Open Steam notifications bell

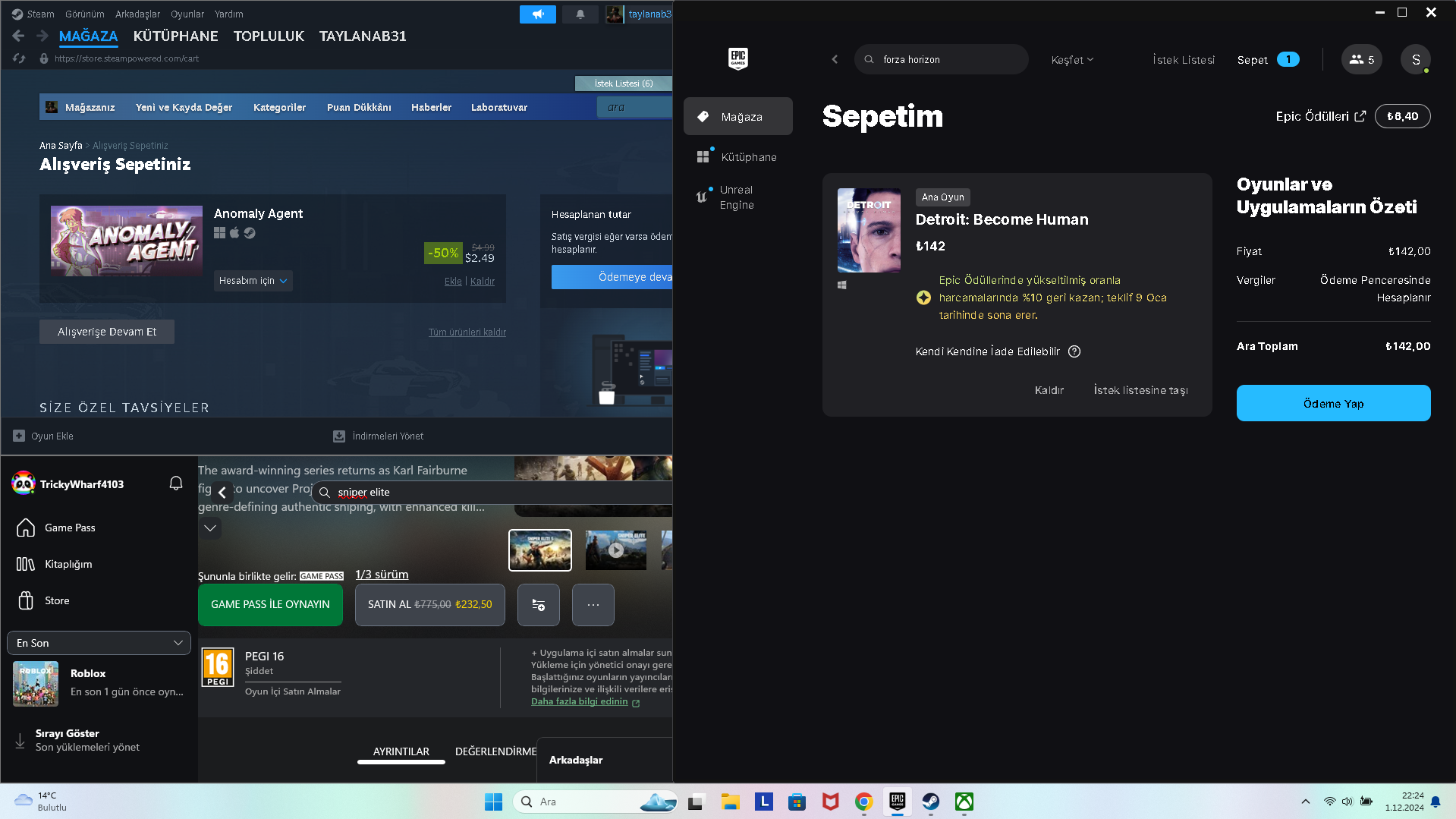tap(580, 14)
